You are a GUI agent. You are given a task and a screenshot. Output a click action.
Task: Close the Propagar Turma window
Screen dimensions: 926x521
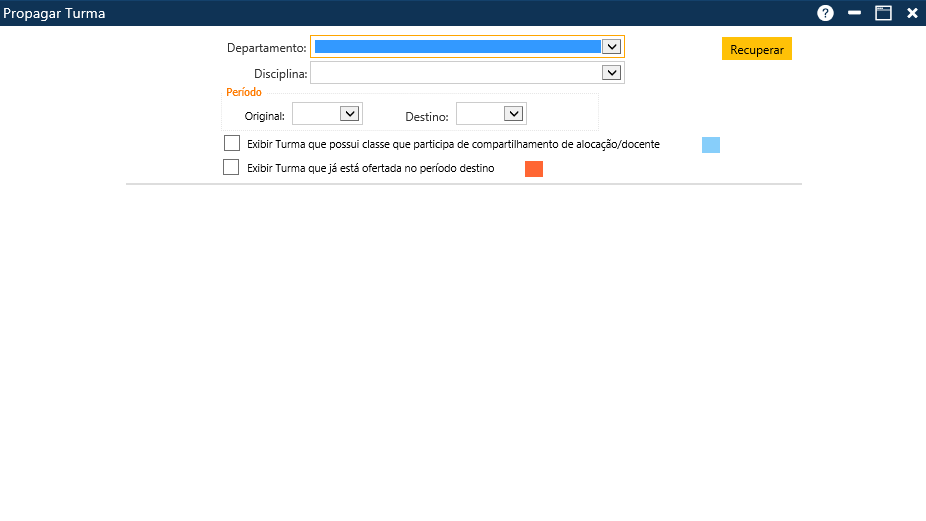tap(912, 13)
